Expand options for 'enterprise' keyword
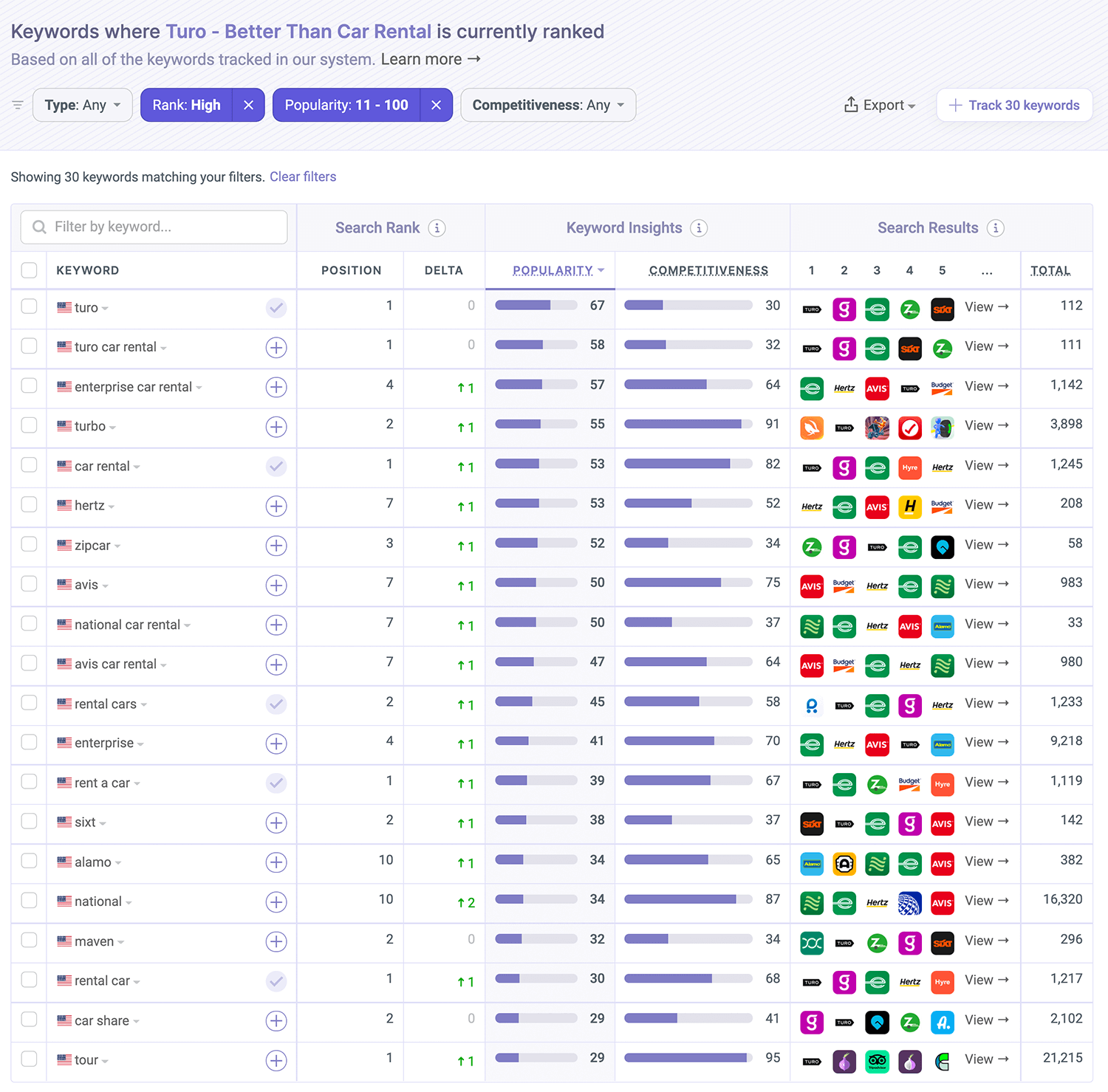1108x1092 pixels. [x=140, y=744]
